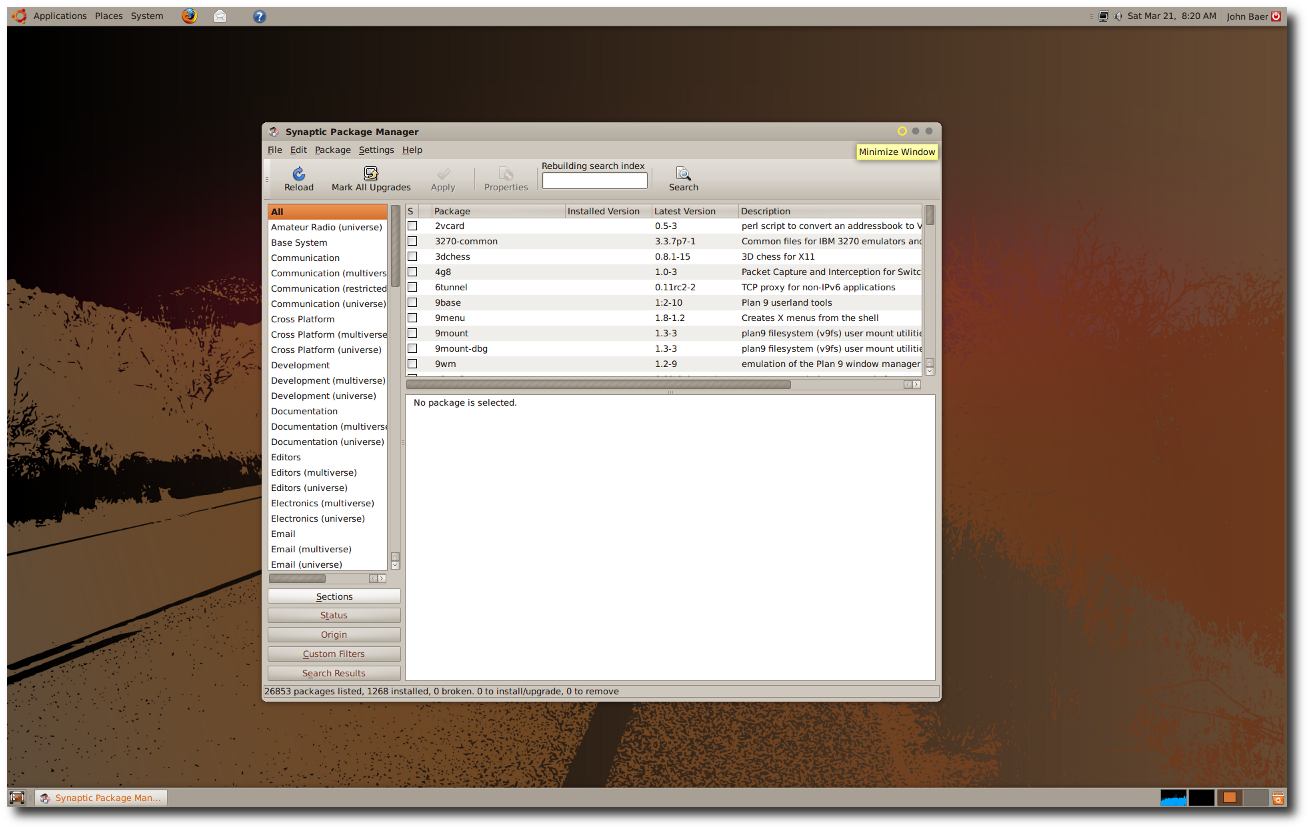Open the Help menu

point(412,150)
